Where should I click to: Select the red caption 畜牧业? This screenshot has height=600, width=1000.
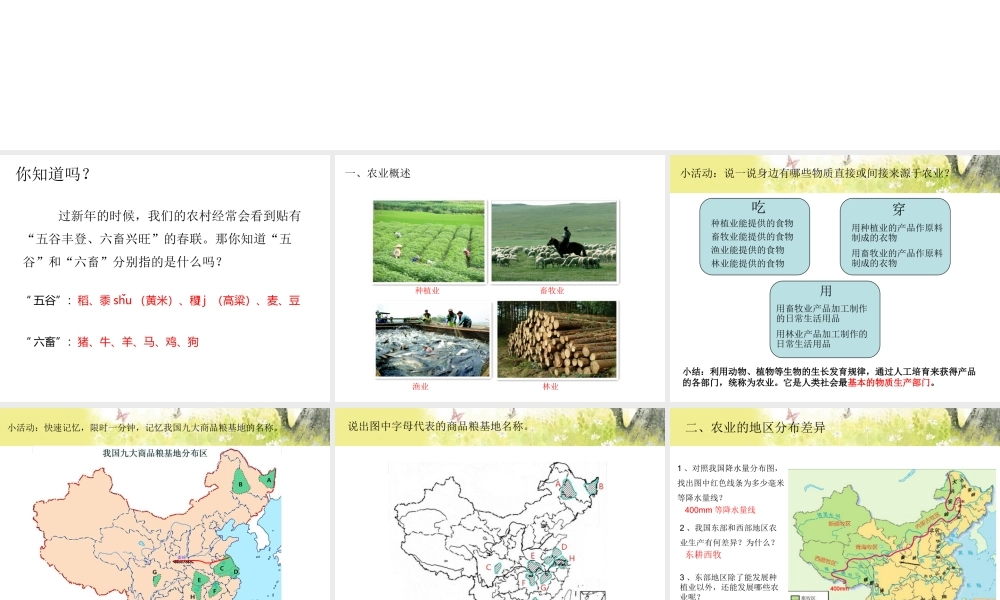(x=552, y=291)
